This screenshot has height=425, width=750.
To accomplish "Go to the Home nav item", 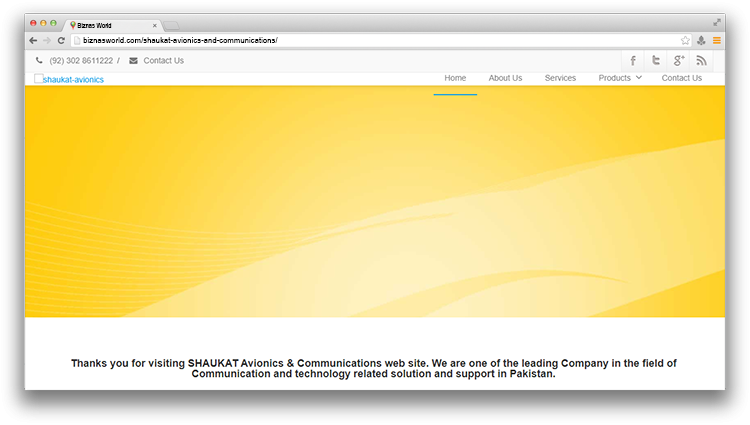I will pyautogui.click(x=455, y=78).
